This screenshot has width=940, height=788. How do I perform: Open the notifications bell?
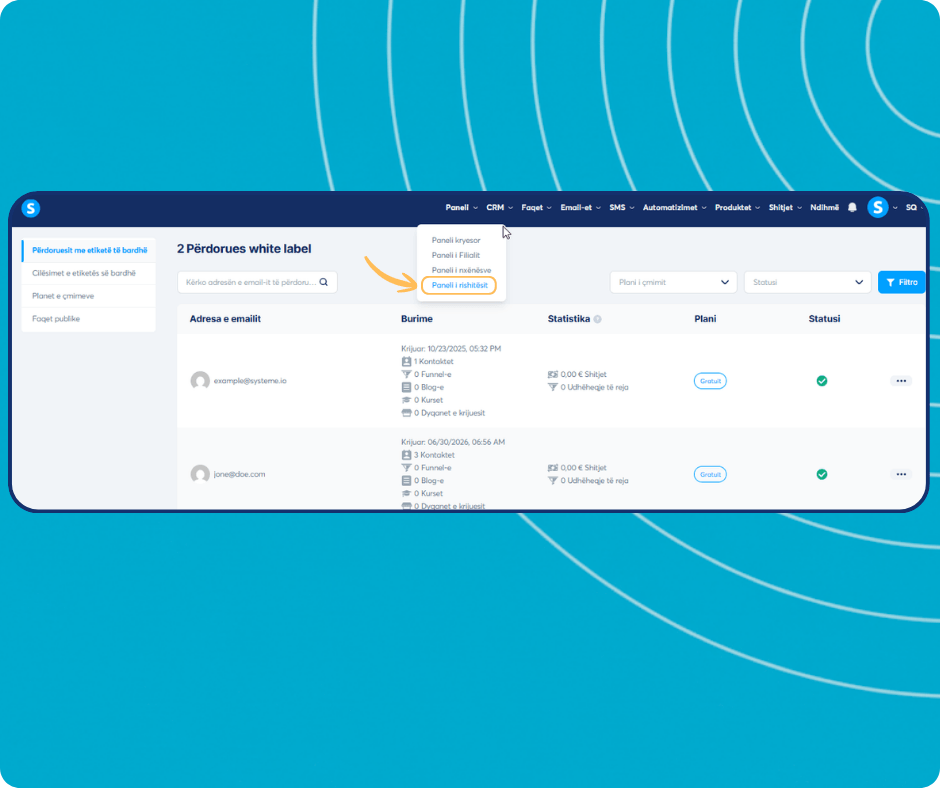(852, 207)
